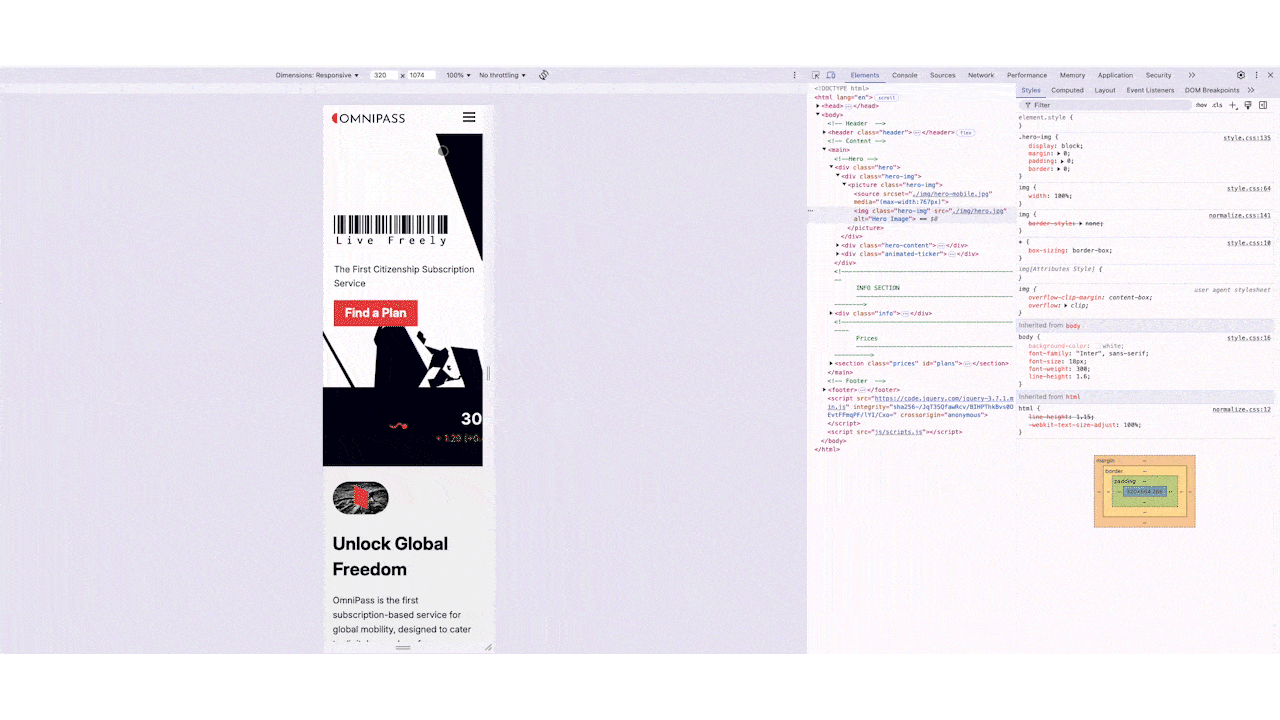The width and height of the screenshot is (1280, 720).
Task: Switch to the Elements tab
Action: pos(865,75)
